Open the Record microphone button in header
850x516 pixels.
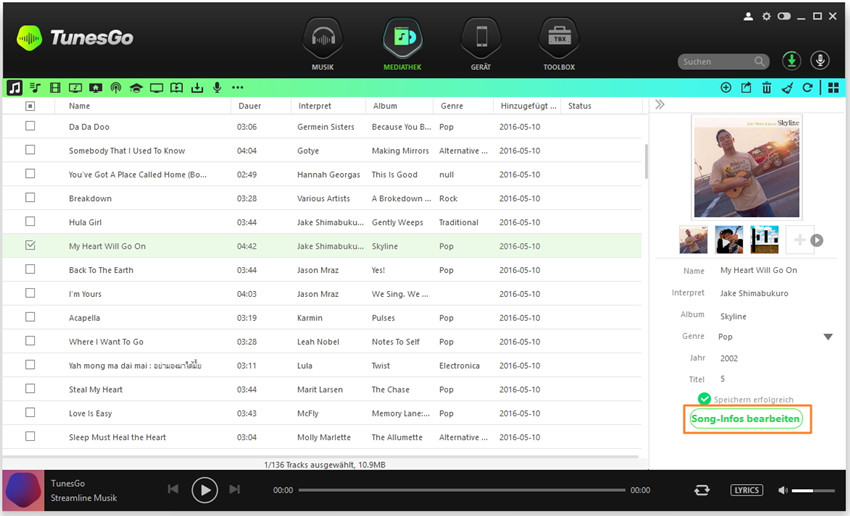tap(820, 60)
